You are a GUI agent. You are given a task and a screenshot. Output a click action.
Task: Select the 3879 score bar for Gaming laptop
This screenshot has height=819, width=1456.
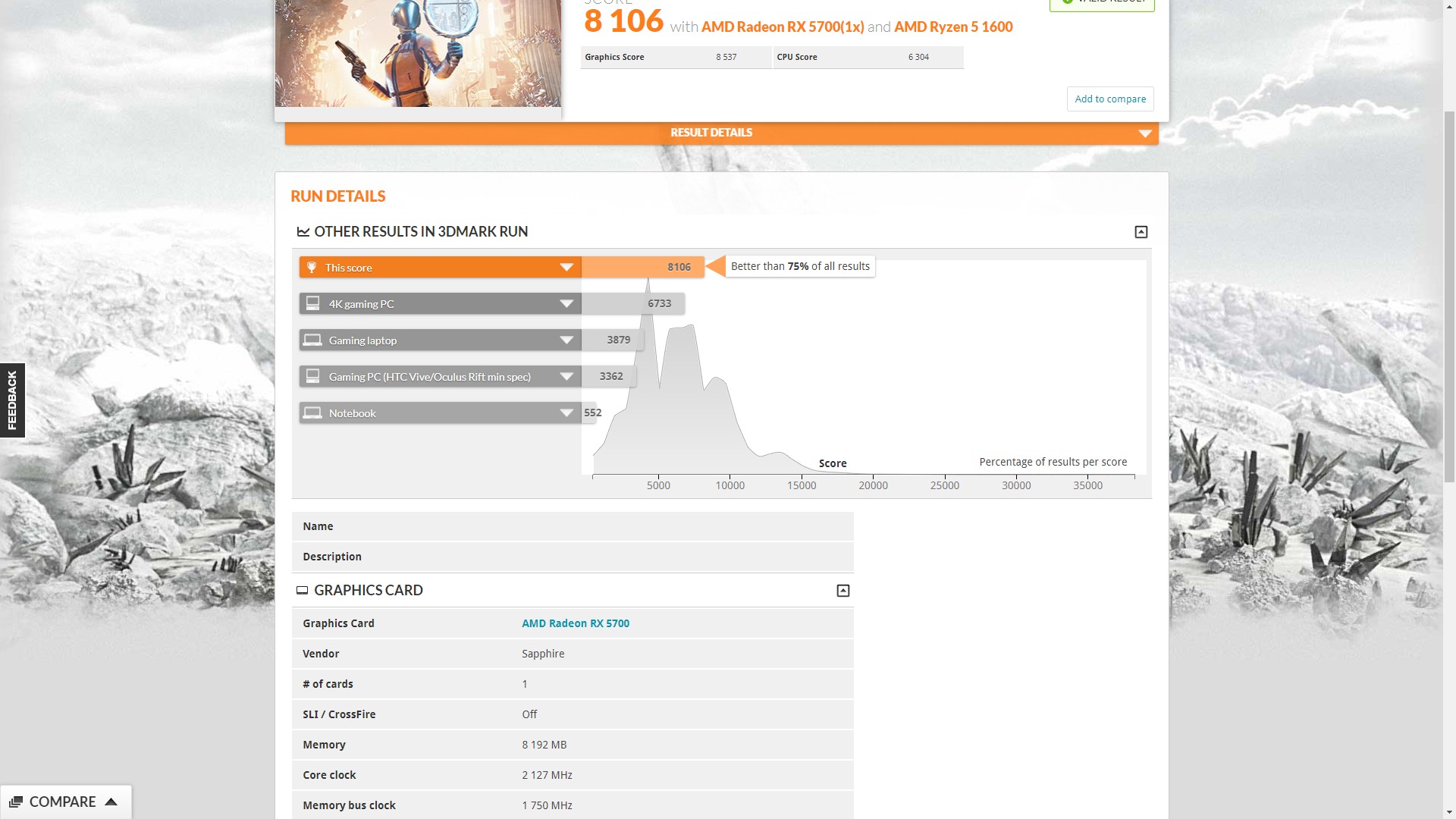(613, 340)
